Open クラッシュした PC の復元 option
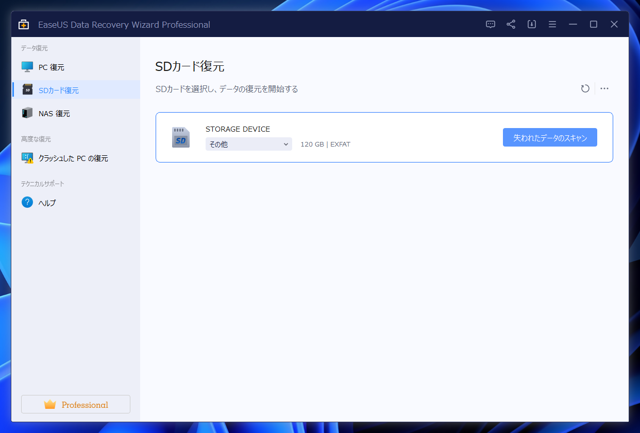640x433 pixels. pos(76,158)
